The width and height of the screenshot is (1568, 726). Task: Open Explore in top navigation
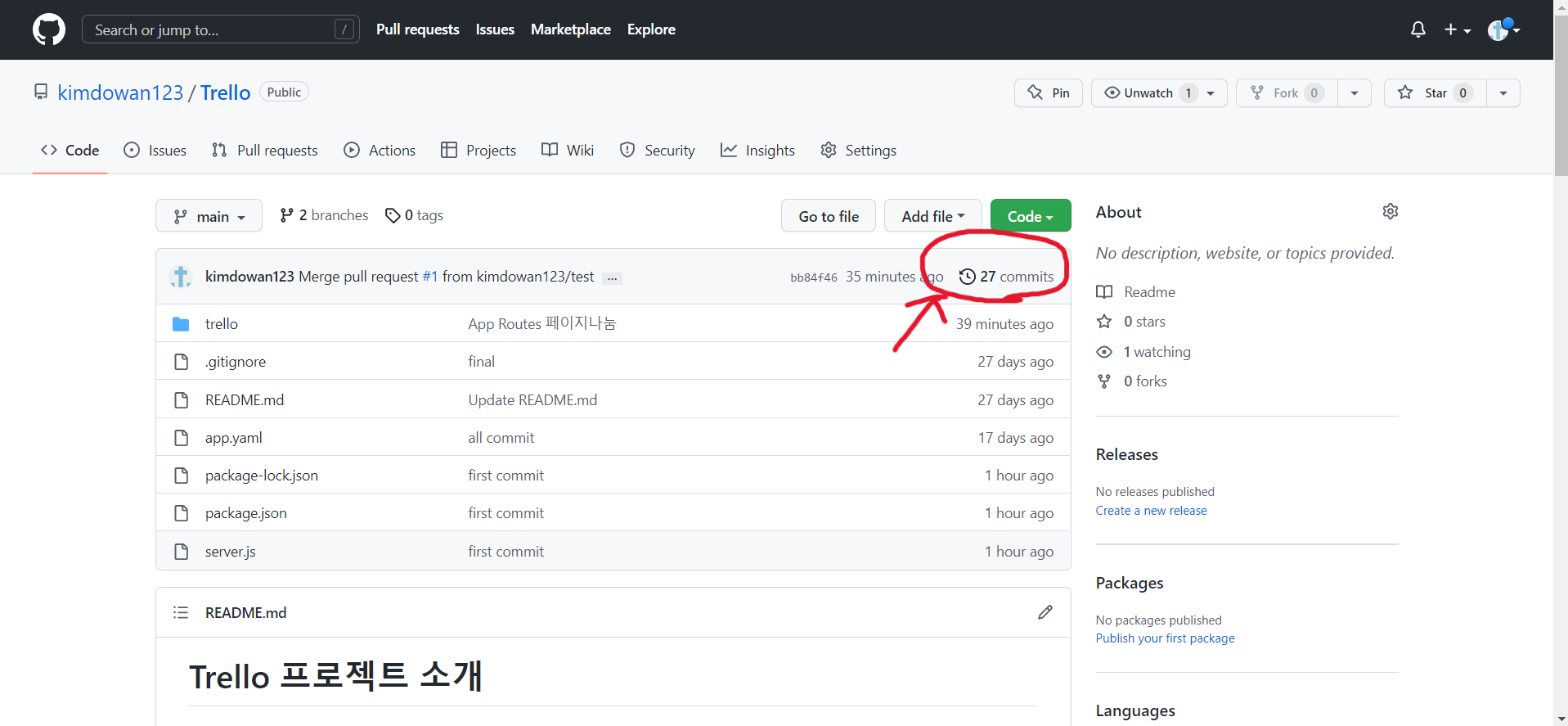651,29
